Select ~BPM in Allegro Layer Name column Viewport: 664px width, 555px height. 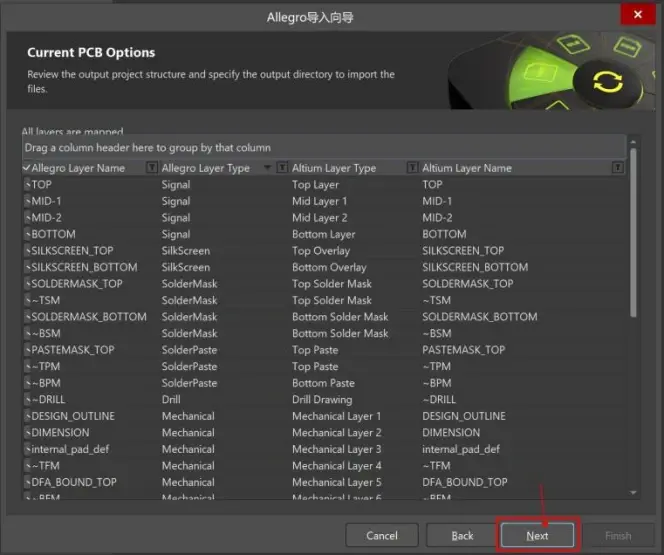[x=46, y=383]
